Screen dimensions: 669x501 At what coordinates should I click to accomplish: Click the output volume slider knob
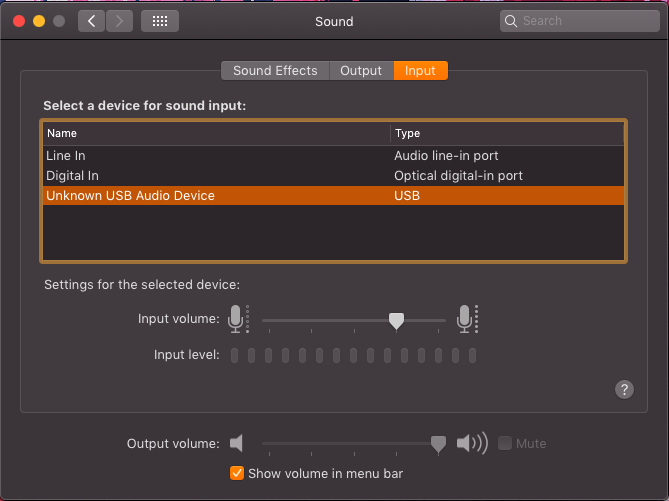[437, 444]
